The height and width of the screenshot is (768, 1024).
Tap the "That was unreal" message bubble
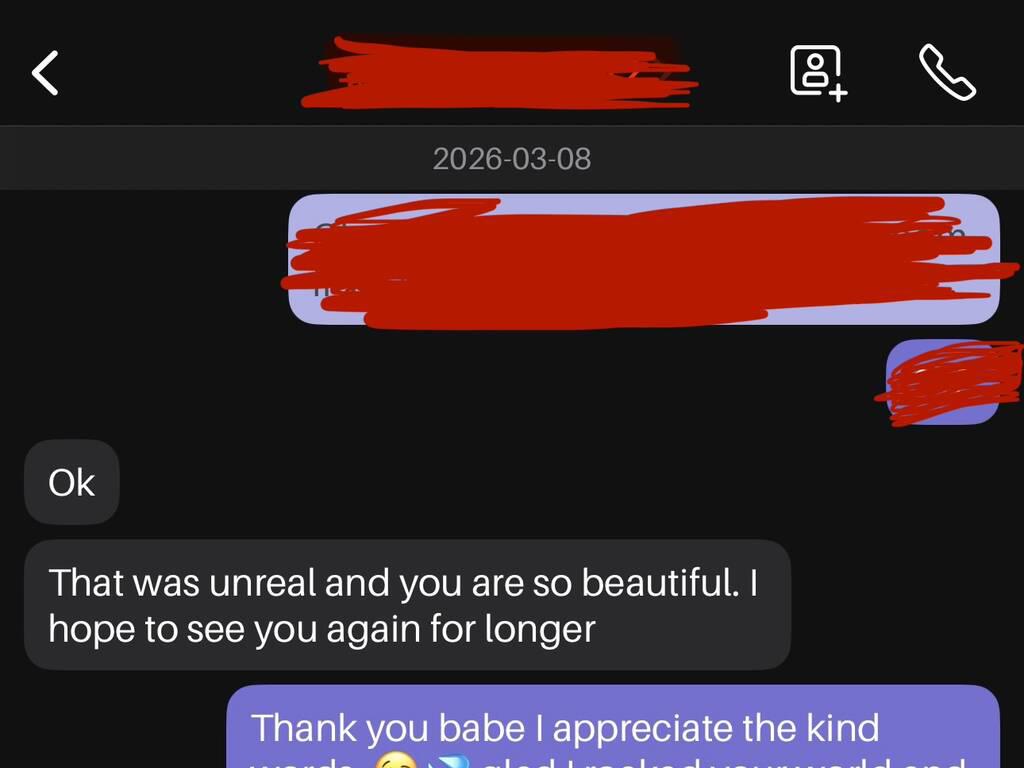click(408, 605)
